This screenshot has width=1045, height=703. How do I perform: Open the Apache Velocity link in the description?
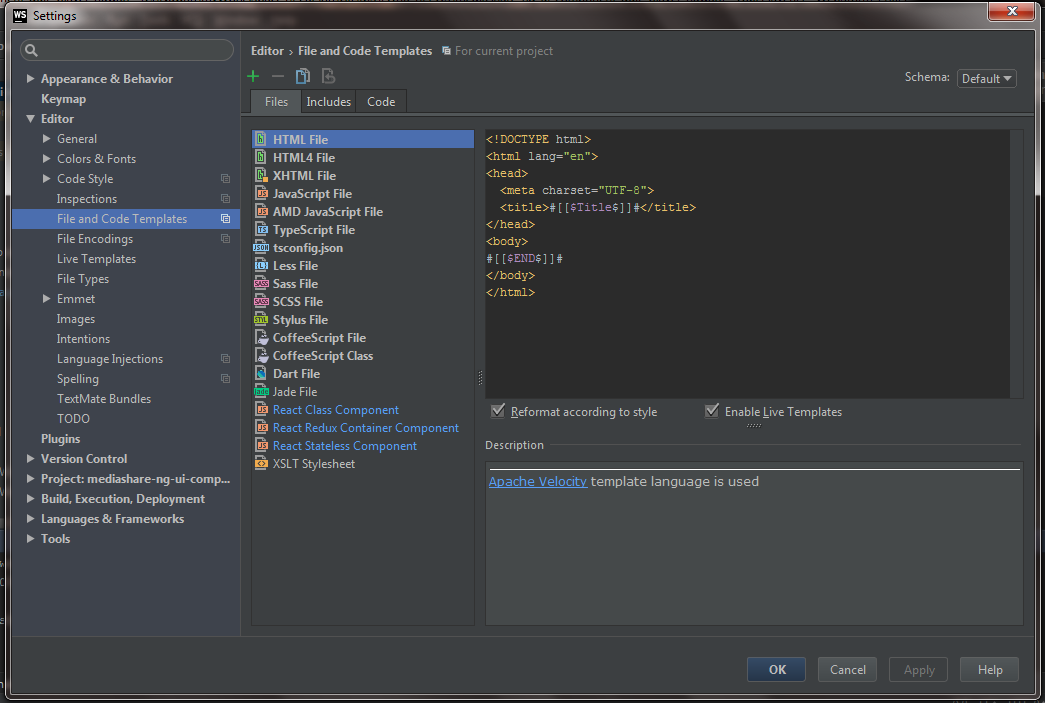tap(538, 481)
